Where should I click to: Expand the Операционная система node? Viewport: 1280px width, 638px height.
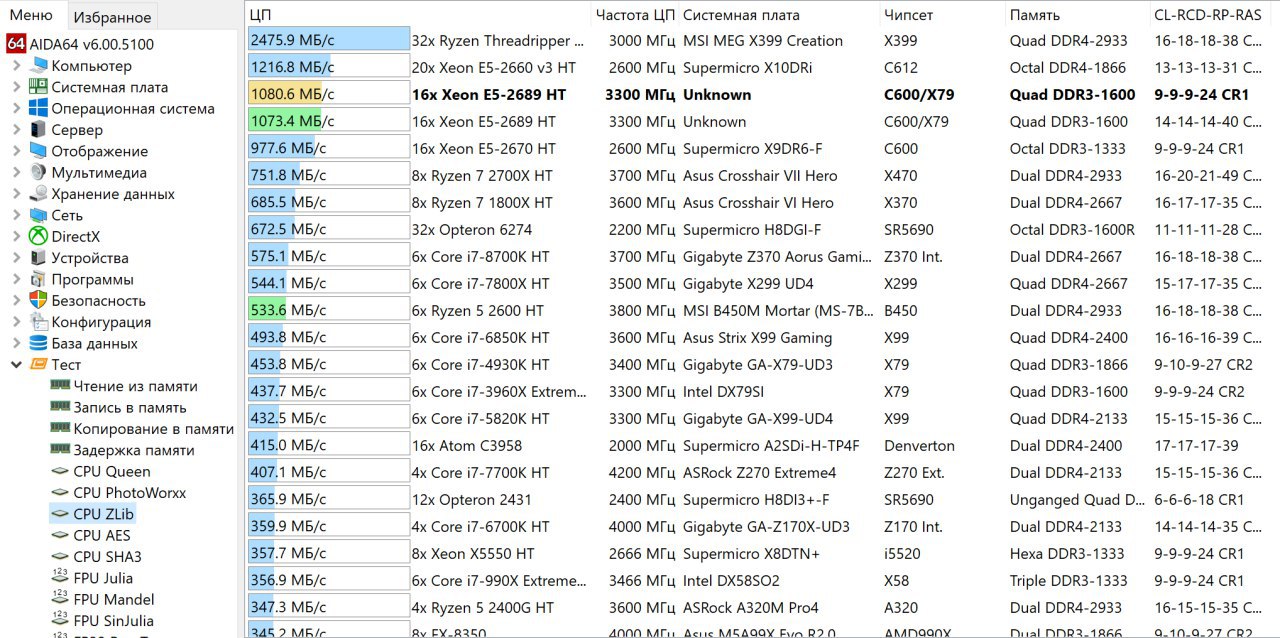point(16,108)
